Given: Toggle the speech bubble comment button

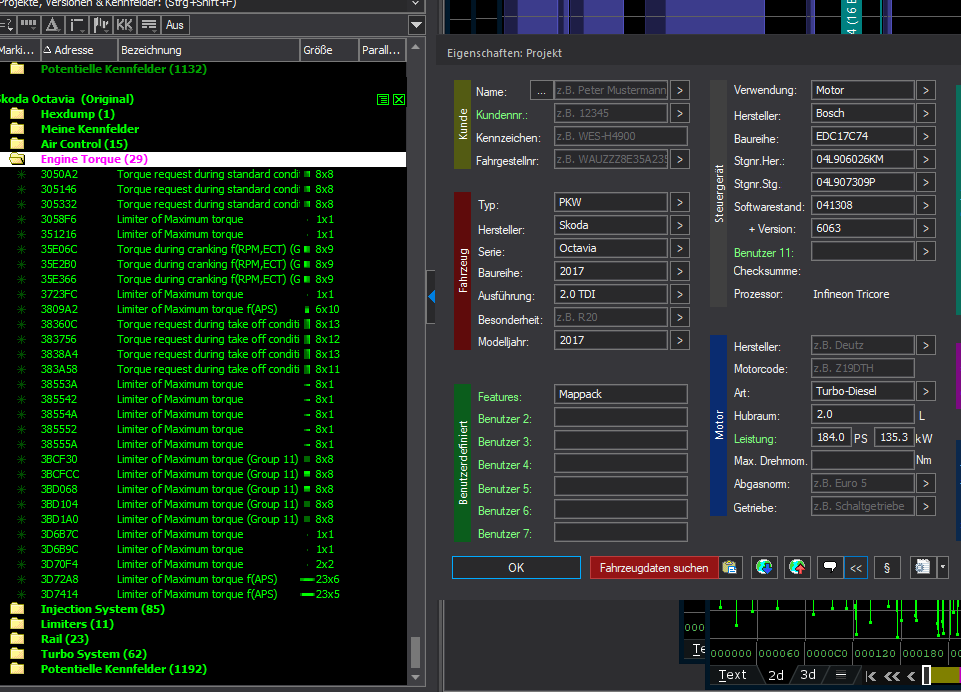Looking at the screenshot, I should (x=830, y=568).
